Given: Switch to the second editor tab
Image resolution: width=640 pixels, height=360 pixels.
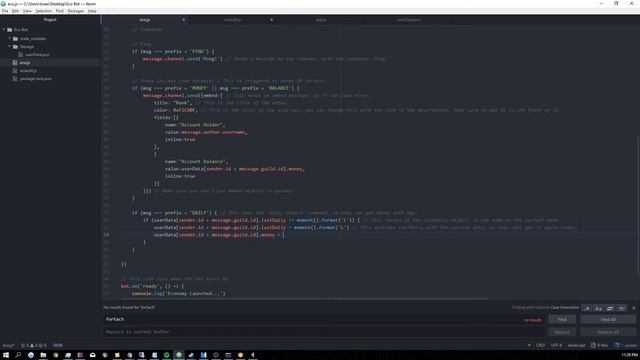Looking at the screenshot, I should (x=233, y=20).
